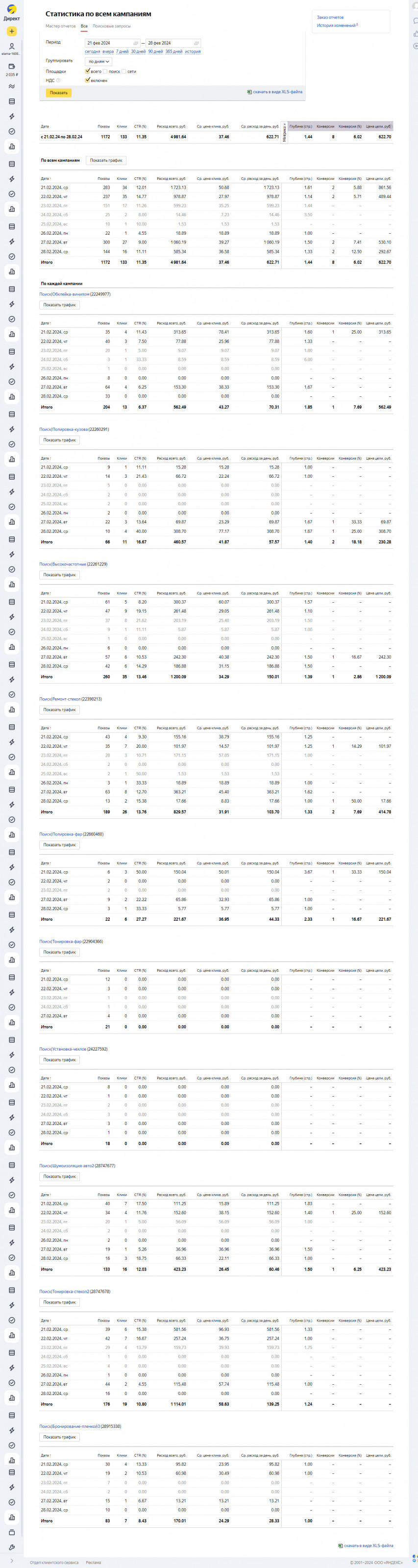Show graph under Поиск|Оклейка-винилом
418x1568 pixels.
(60, 305)
